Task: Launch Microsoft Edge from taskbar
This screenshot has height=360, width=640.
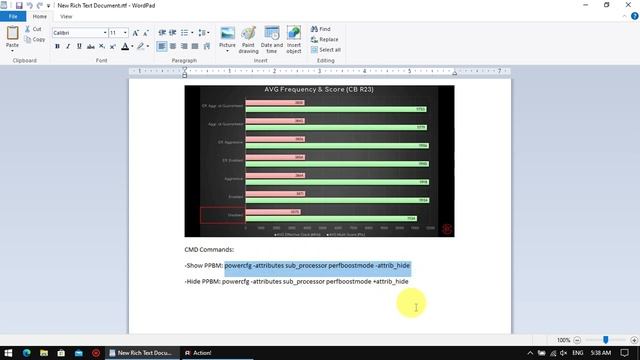Action: point(27,353)
